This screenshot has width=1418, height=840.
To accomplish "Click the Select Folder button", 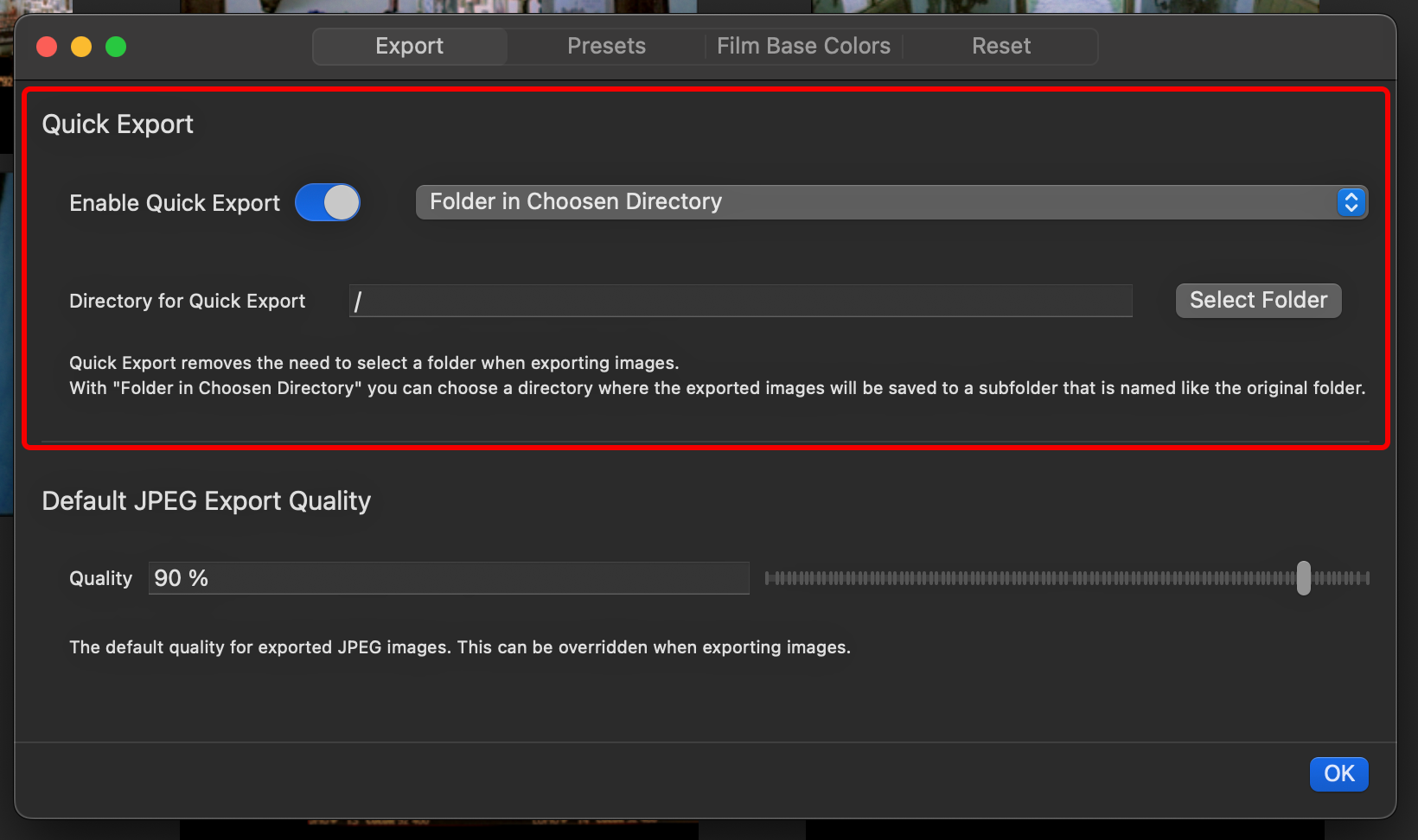I will click(1258, 300).
